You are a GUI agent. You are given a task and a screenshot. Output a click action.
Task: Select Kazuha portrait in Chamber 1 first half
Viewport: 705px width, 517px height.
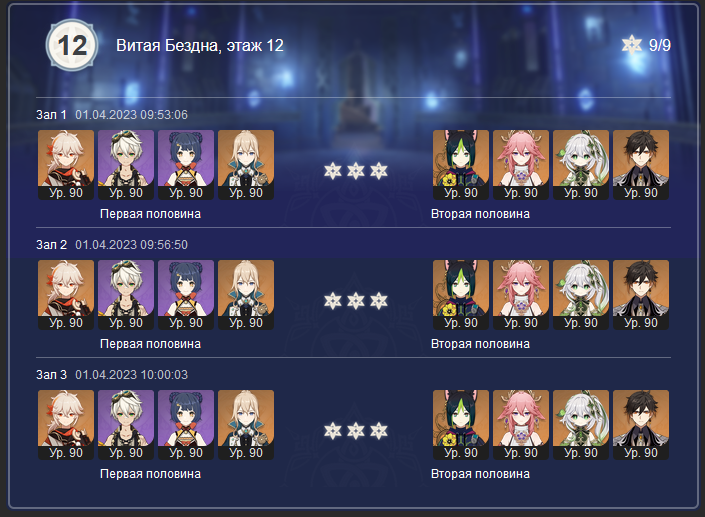66,165
